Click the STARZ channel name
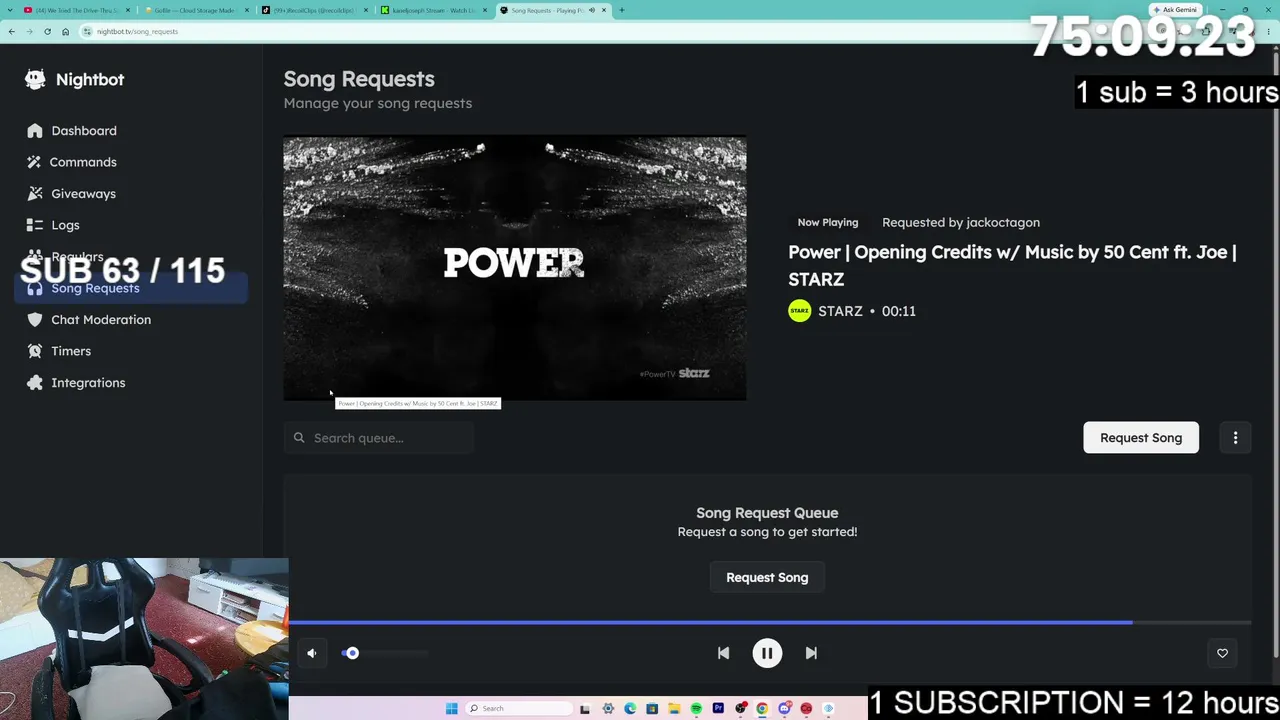 [840, 311]
